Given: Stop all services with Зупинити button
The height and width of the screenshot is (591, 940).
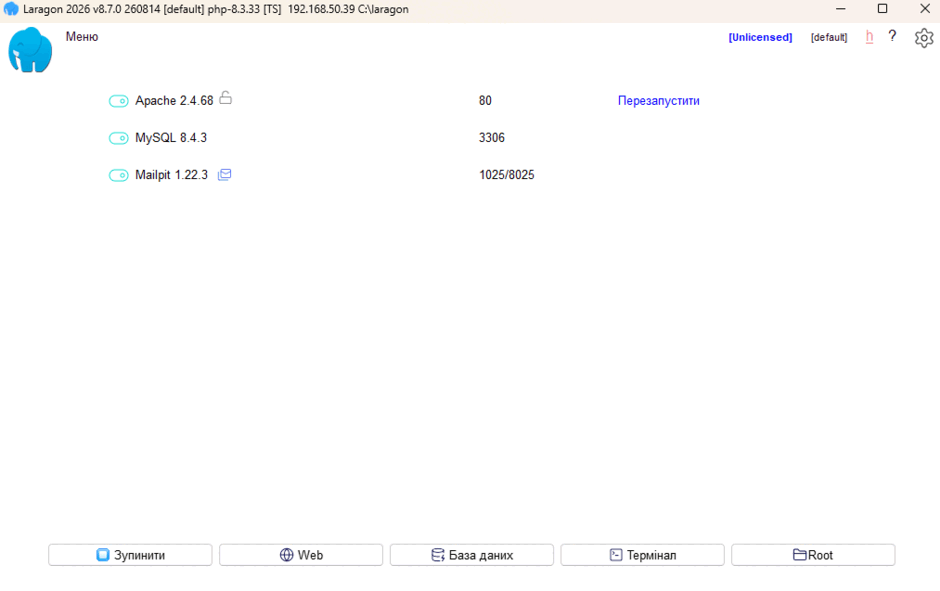Looking at the screenshot, I should click(130, 555).
